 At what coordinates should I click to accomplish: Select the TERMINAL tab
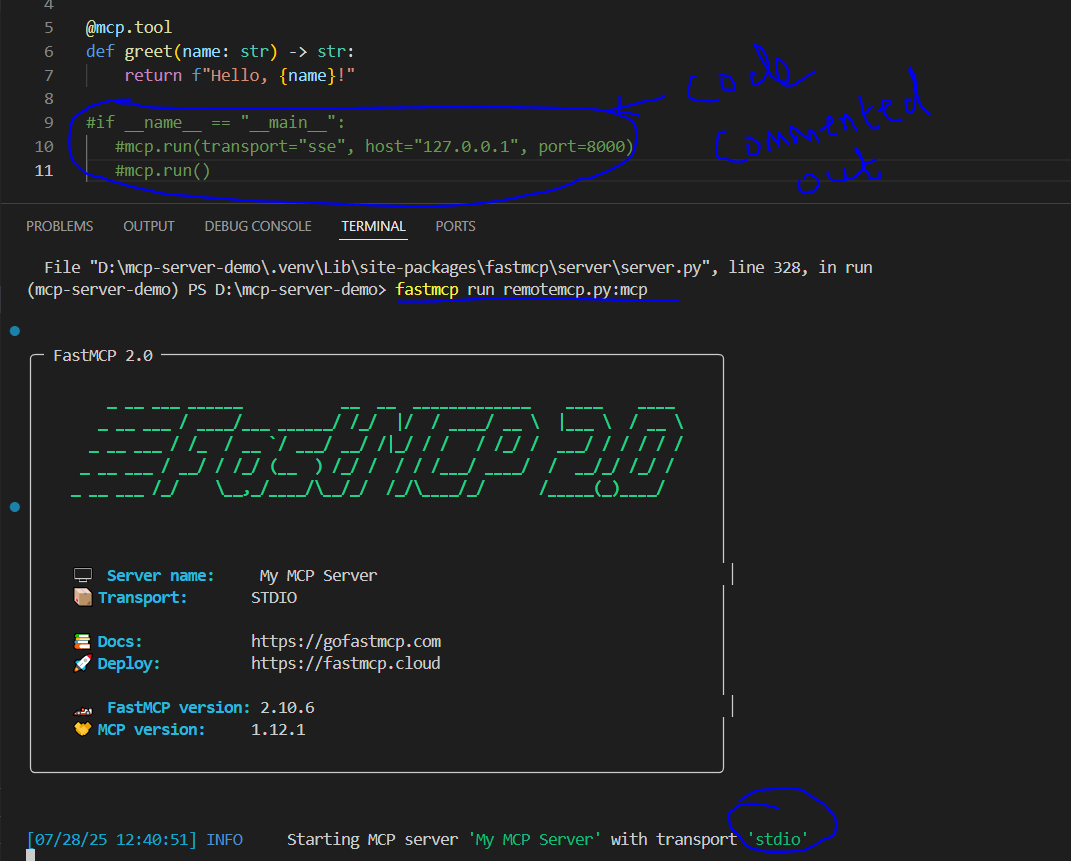click(x=373, y=226)
